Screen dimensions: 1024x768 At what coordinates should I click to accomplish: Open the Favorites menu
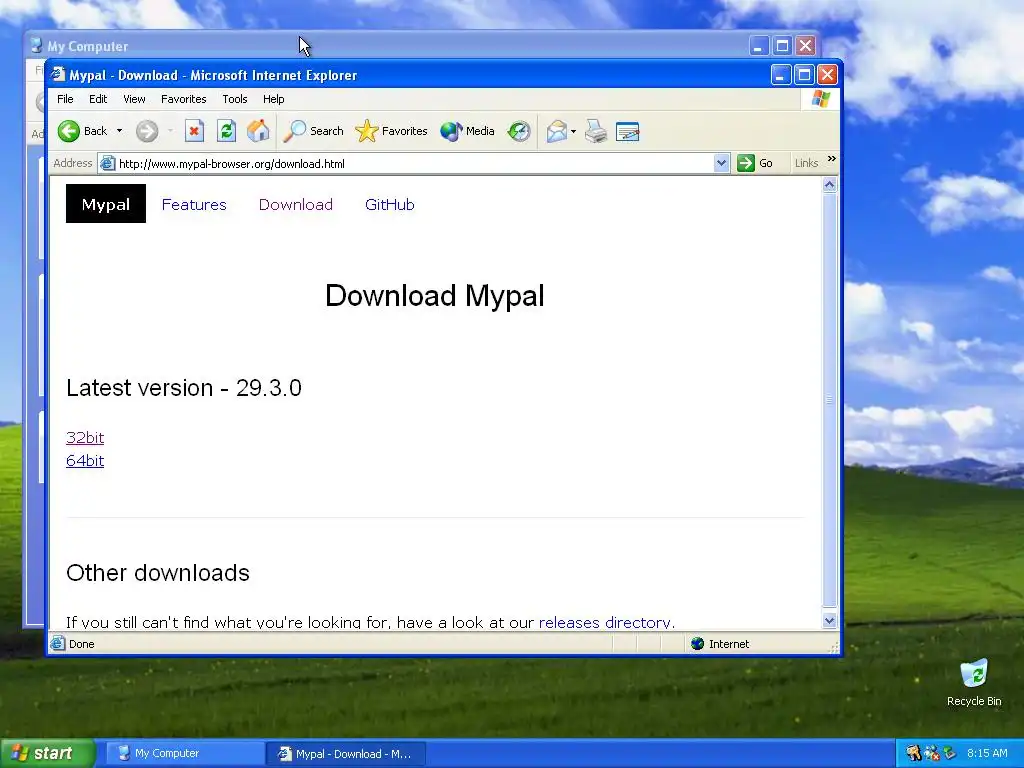pos(184,99)
